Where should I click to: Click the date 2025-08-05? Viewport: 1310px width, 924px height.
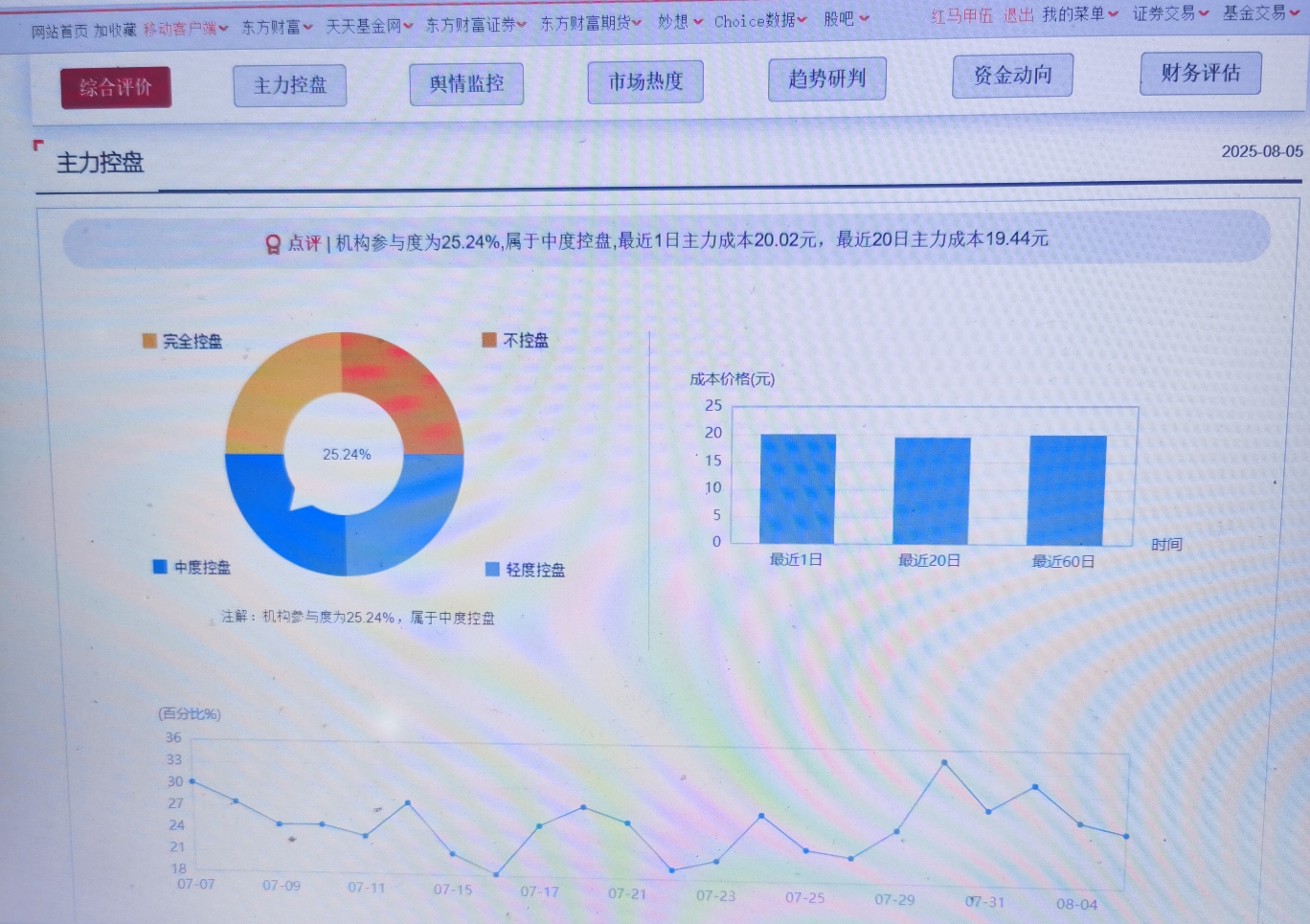pos(1262,151)
